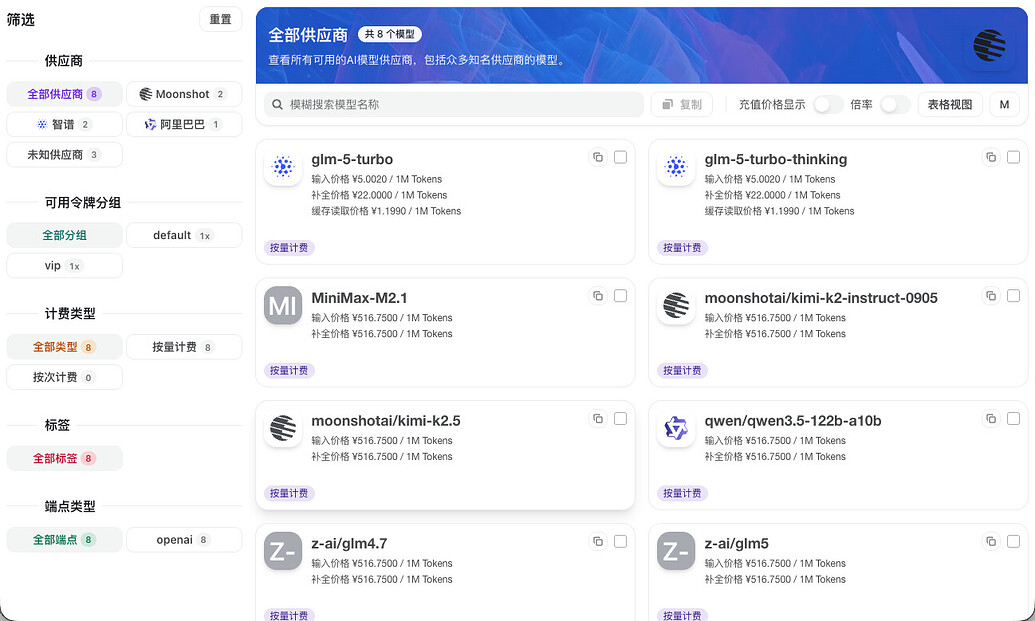Select 全部类型 billing filter
Viewport: 1035px width, 621px height.
(64, 346)
